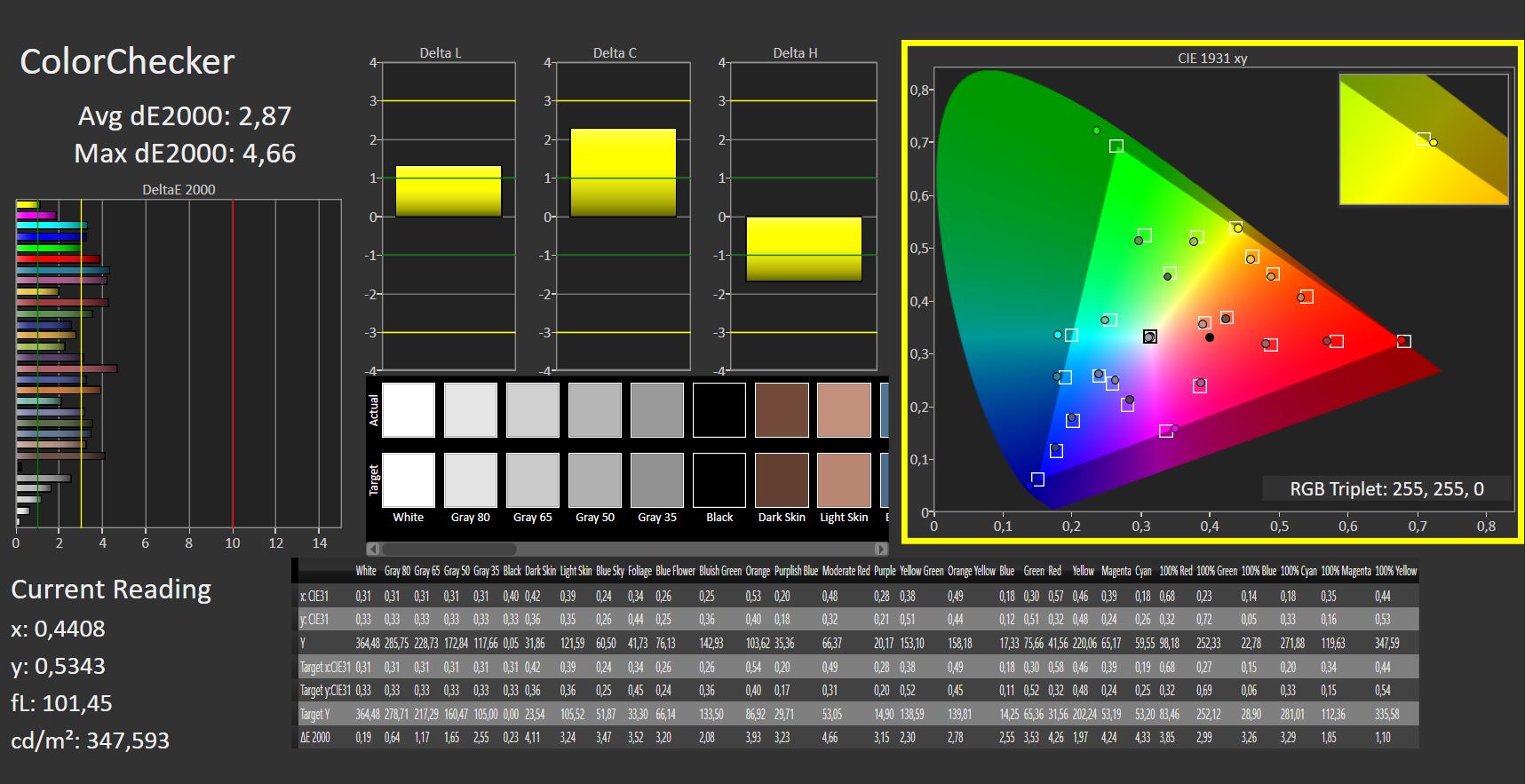Click the Delta H yellow bar
The image size is (1525, 784).
804,249
